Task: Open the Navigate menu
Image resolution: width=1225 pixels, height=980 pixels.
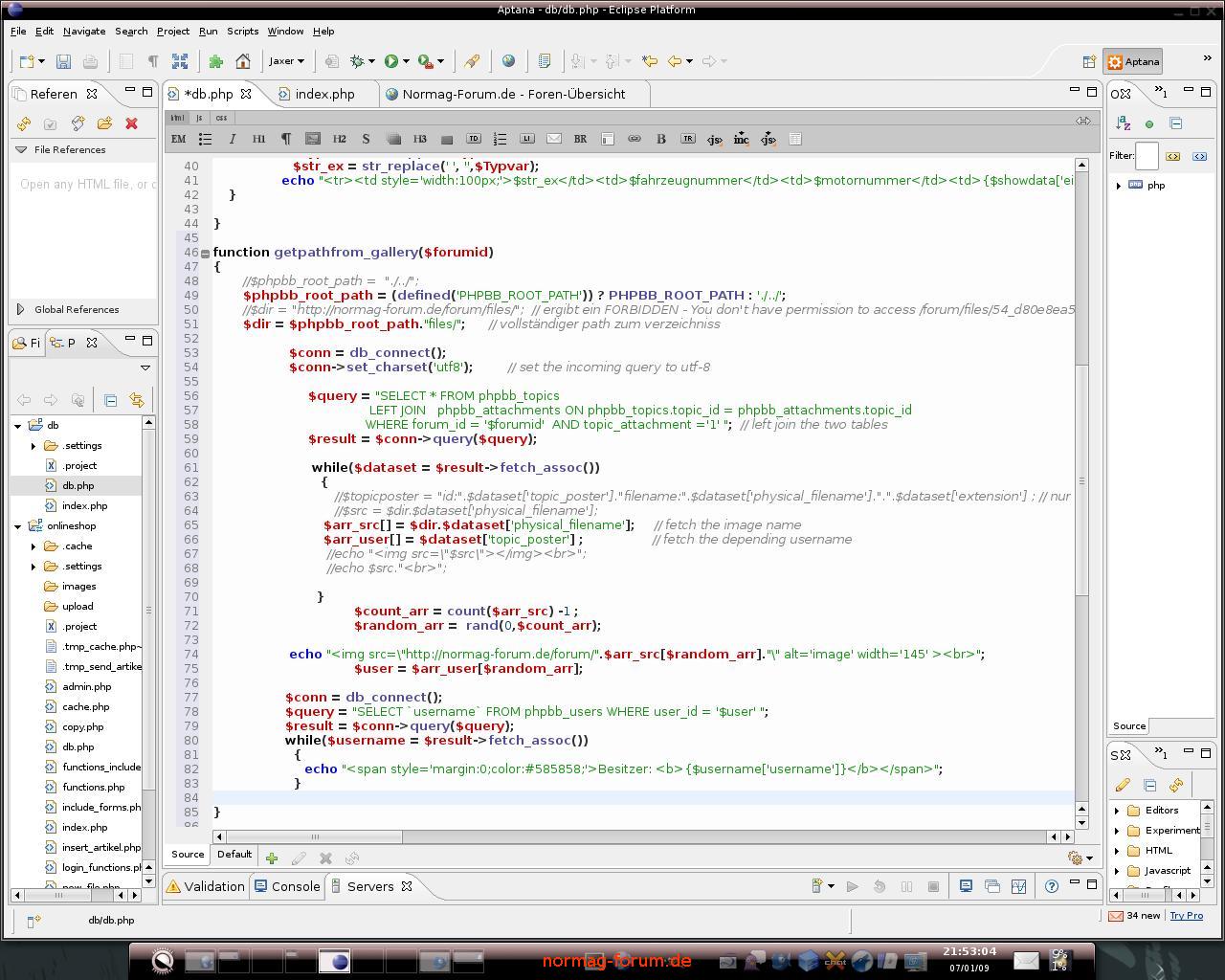Action: tap(84, 31)
